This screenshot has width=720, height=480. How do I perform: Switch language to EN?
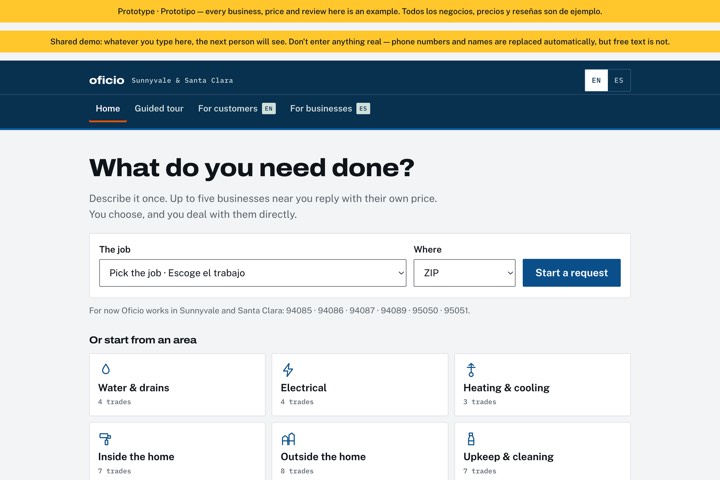[x=596, y=80]
